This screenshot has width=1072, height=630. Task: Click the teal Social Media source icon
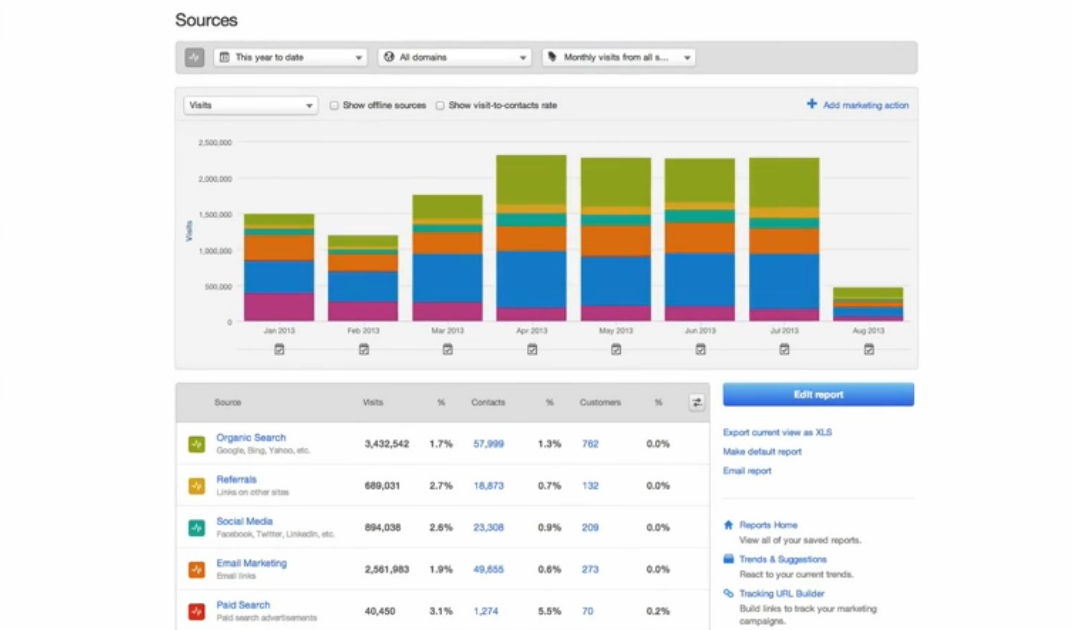pos(196,527)
